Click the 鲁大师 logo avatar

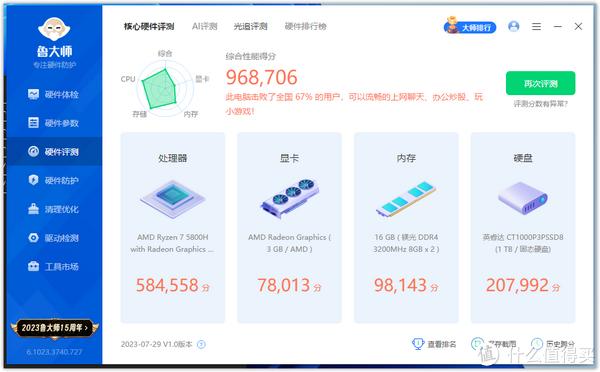[x=54, y=29]
